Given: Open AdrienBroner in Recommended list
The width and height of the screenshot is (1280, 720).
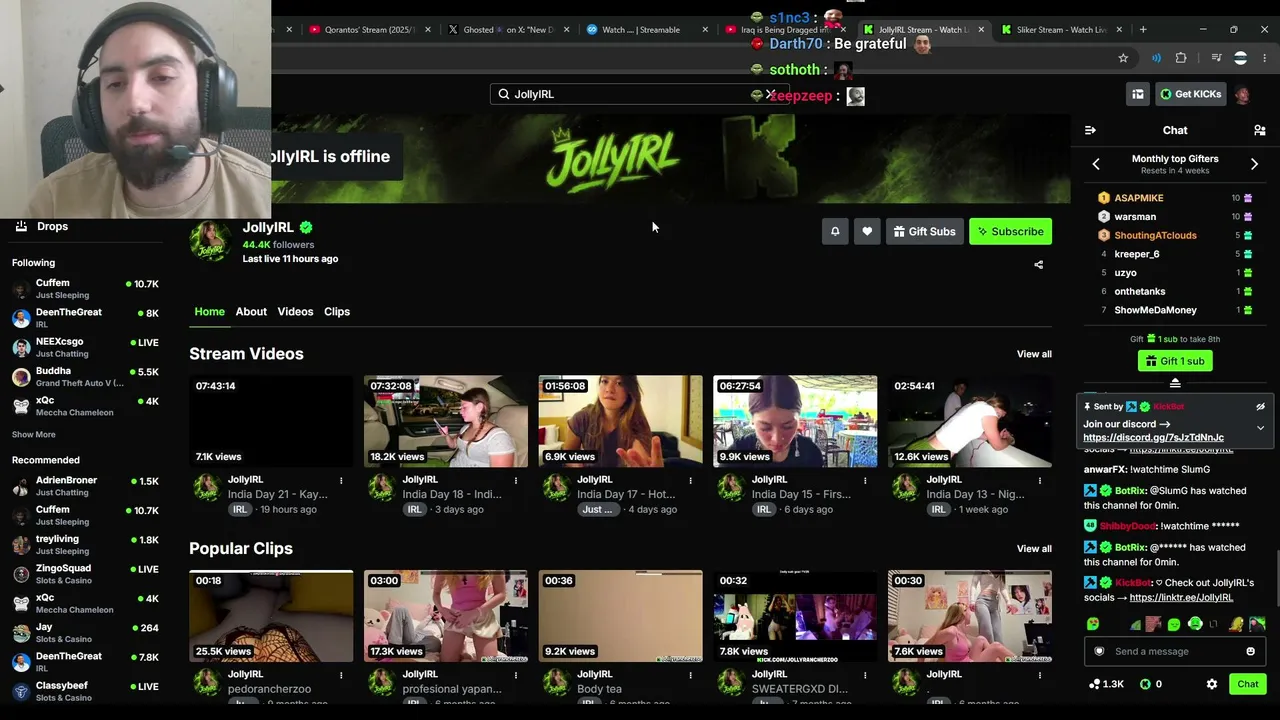Looking at the screenshot, I should pyautogui.click(x=85, y=486).
